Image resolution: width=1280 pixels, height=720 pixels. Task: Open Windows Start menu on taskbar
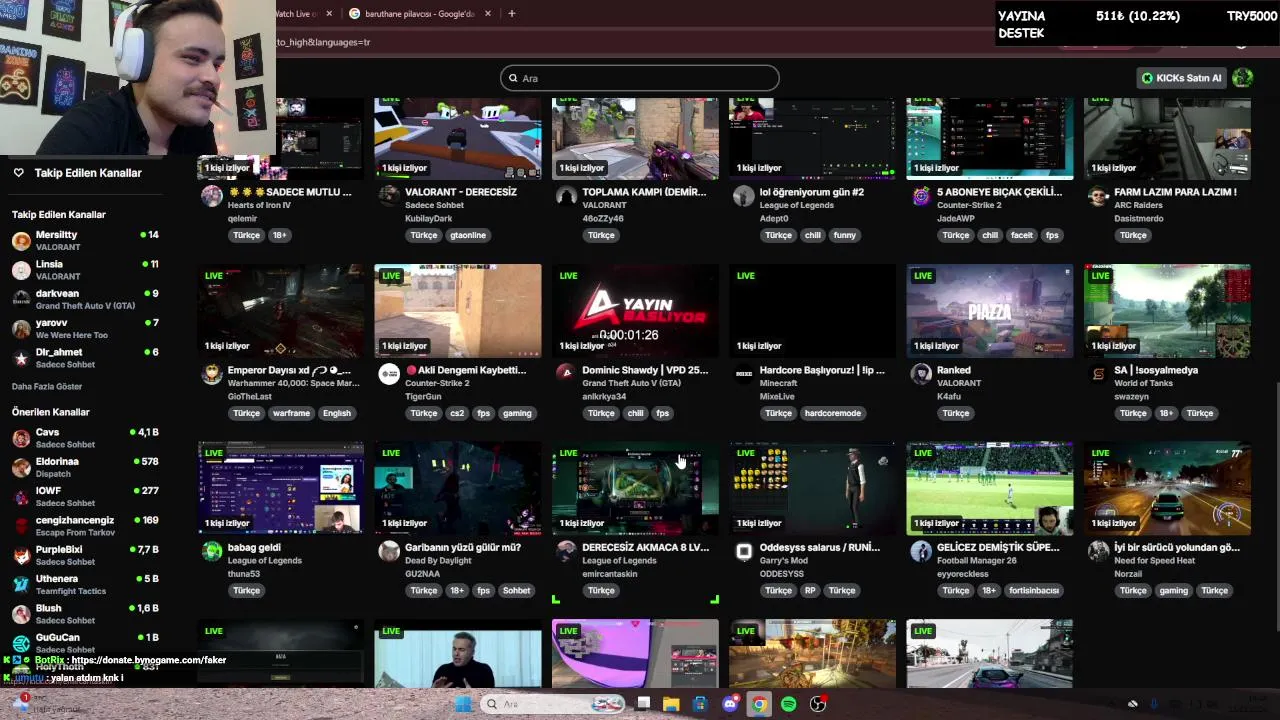coord(463,704)
